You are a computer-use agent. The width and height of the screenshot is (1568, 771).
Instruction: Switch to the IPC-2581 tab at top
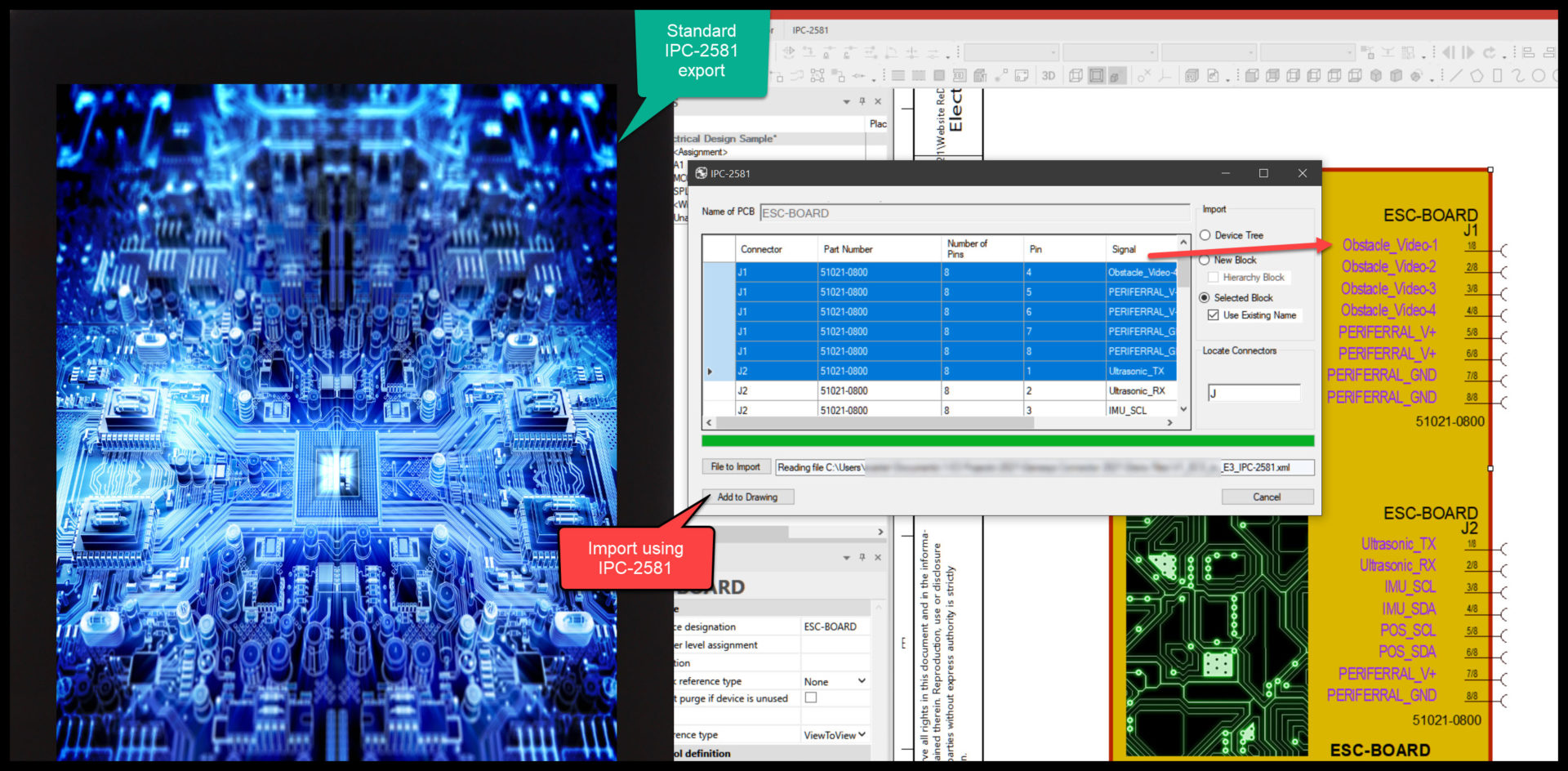click(x=809, y=30)
